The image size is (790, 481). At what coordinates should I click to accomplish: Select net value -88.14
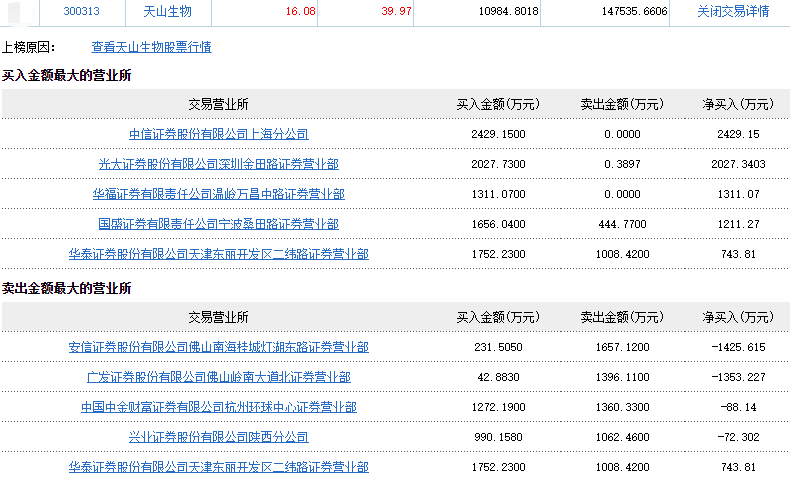738,407
